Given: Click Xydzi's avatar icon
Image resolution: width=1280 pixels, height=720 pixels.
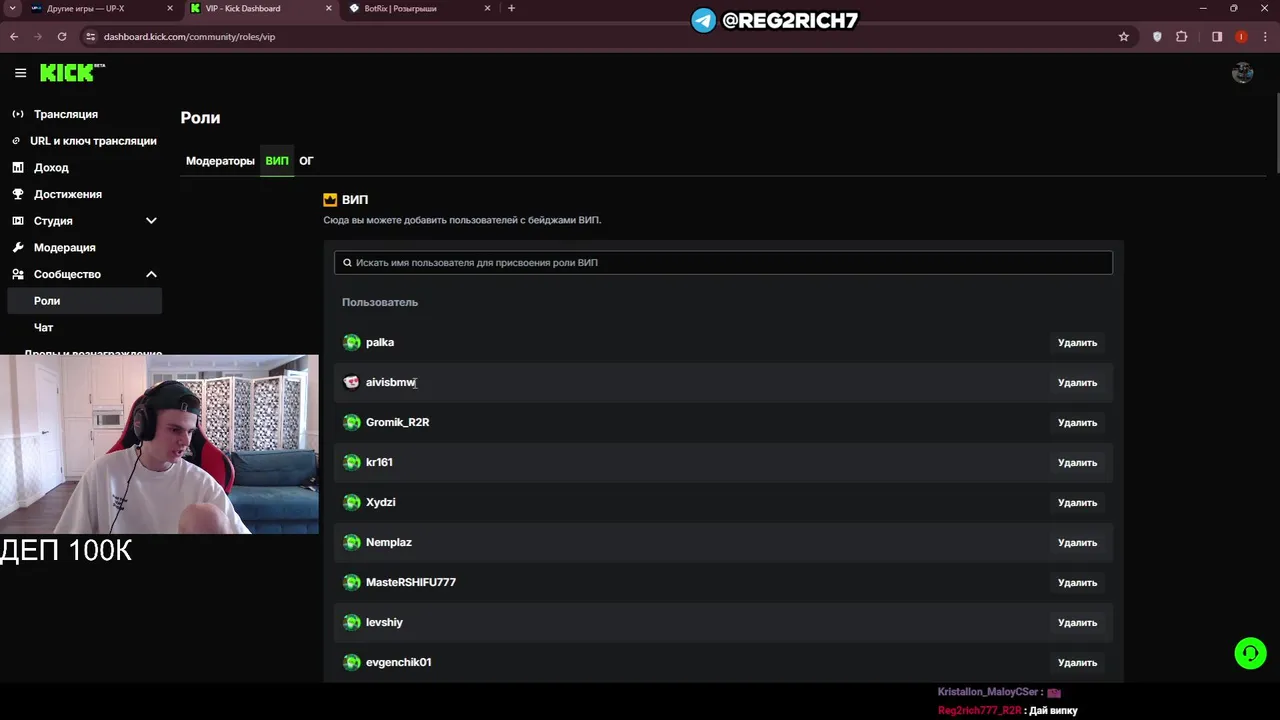Looking at the screenshot, I should coord(351,502).
